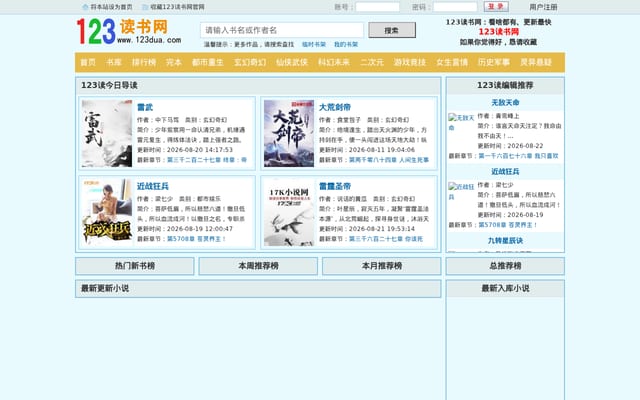640x400 pixels.
Task: Click the set-as-homepage icon at top left
Action: [x=85, y=7]
